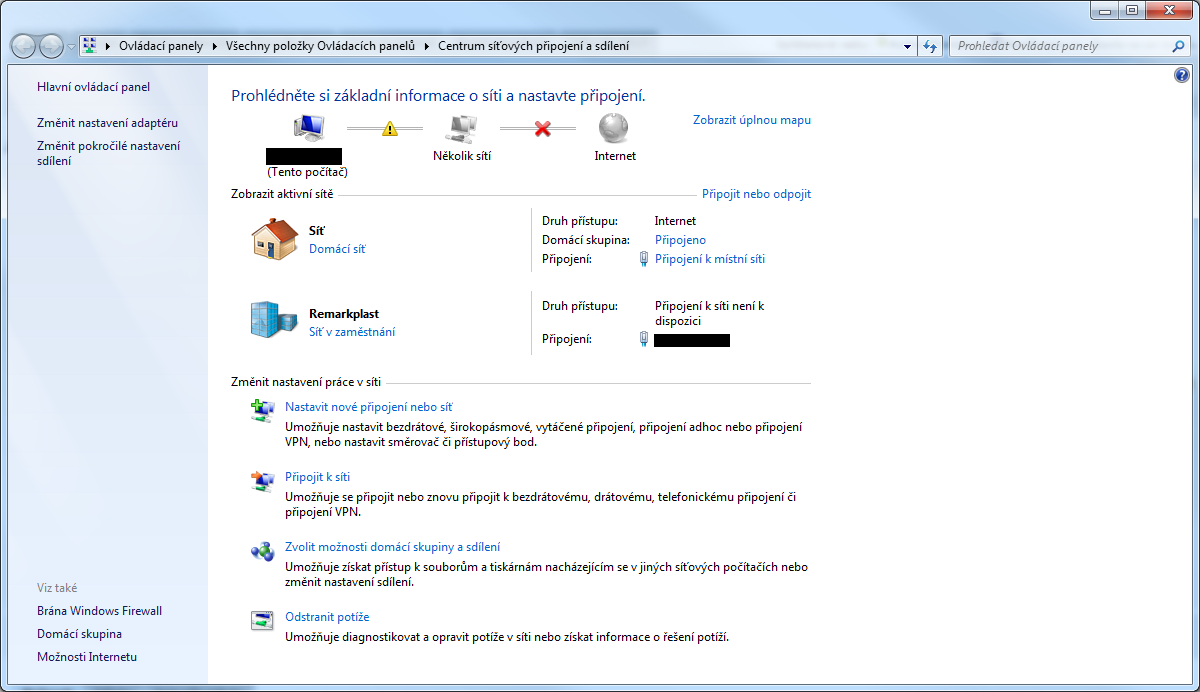Open recent pages dropdown next to Forward

[71, 47]
